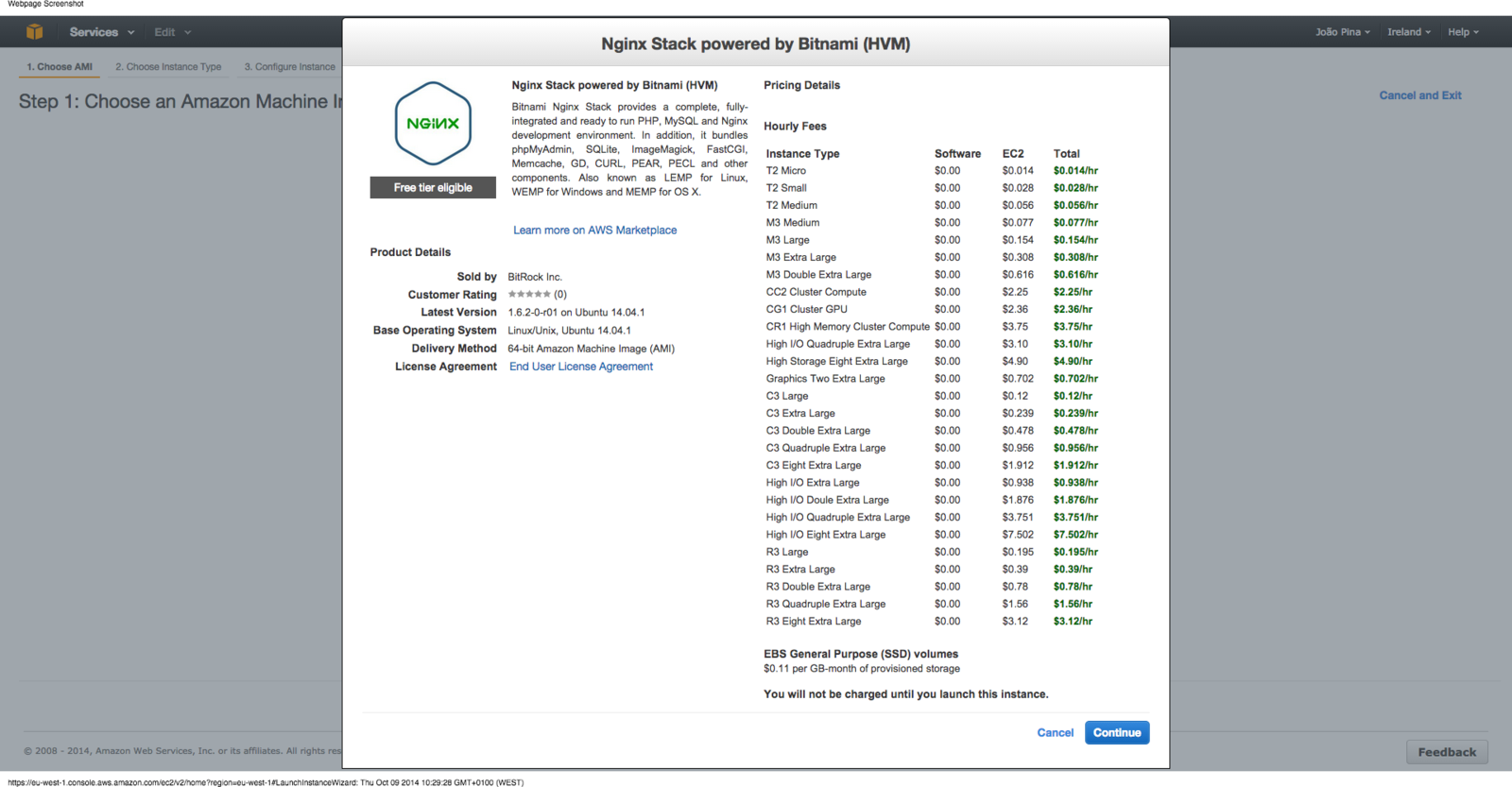Click C3 Eight Extra Large row

click(x=932, y=465)
